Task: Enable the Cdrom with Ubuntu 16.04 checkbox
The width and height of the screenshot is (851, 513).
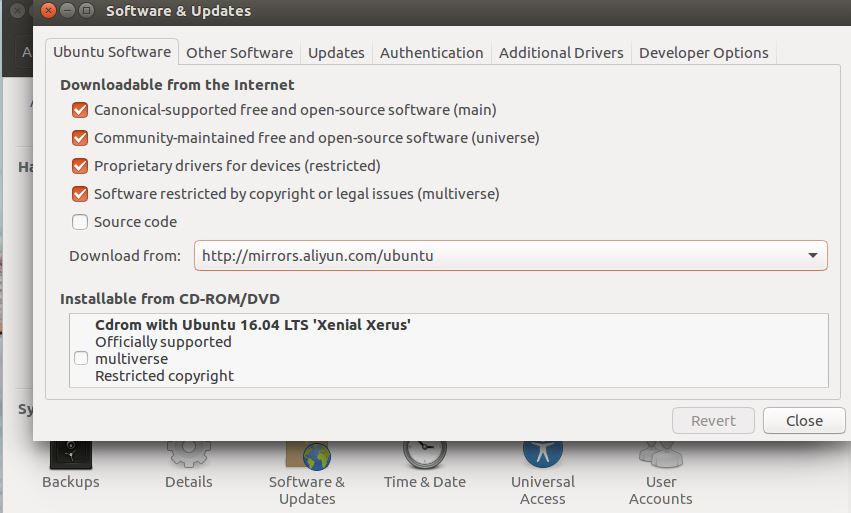Action: pyautogui.click(x=81, y=359)
